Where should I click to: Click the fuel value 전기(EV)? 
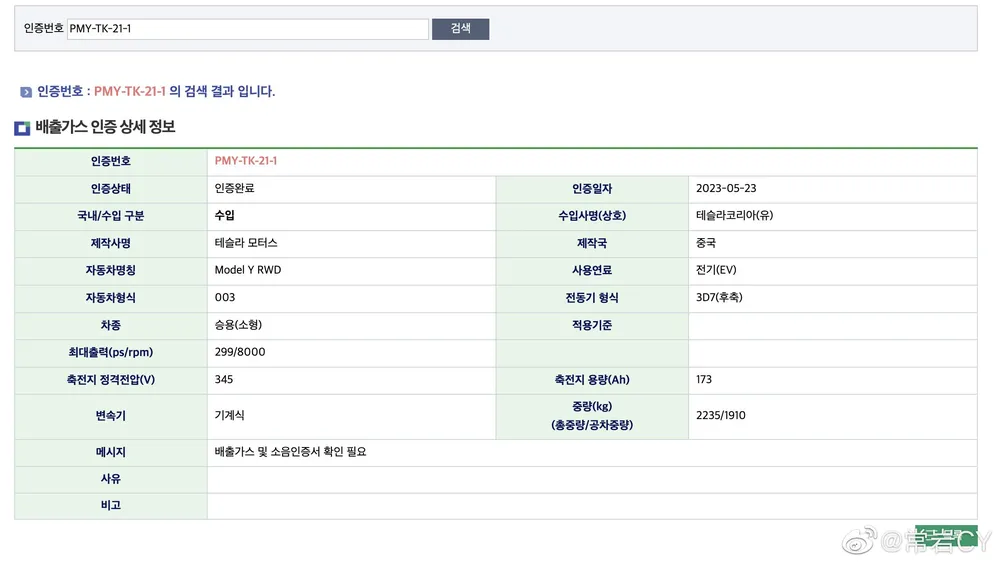coord(716,270)
